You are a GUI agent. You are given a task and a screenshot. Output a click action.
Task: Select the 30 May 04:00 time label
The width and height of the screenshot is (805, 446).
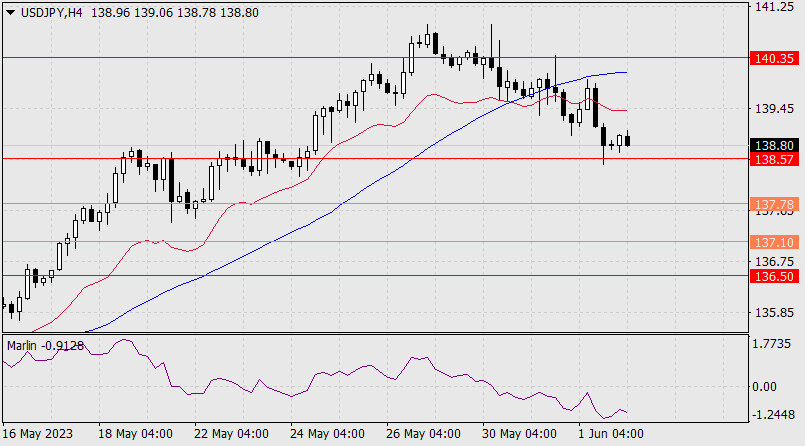[519, 434]
